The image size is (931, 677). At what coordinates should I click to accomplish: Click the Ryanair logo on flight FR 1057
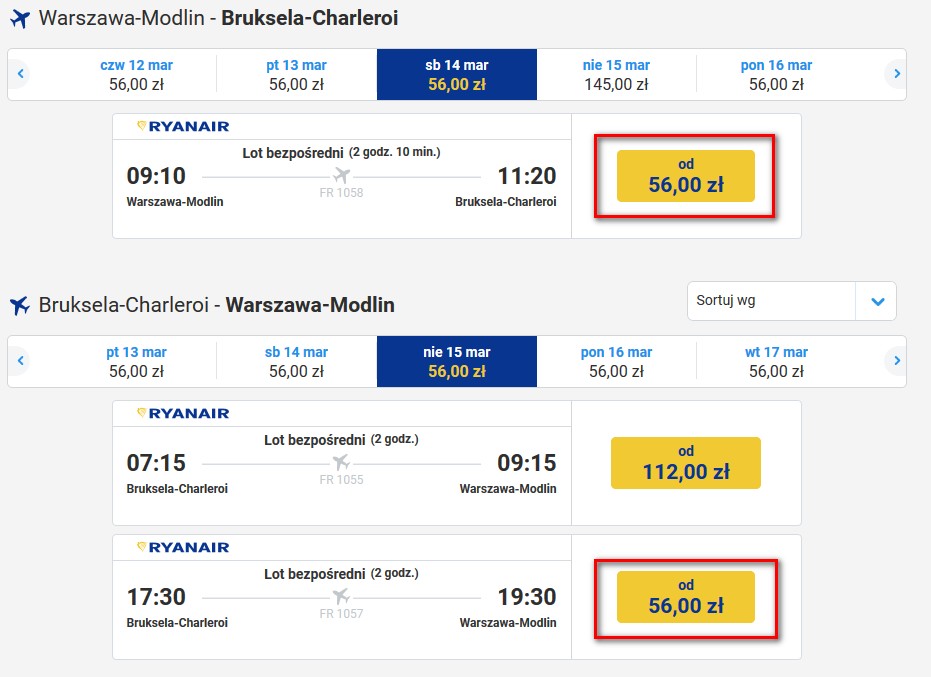[183, 548]
